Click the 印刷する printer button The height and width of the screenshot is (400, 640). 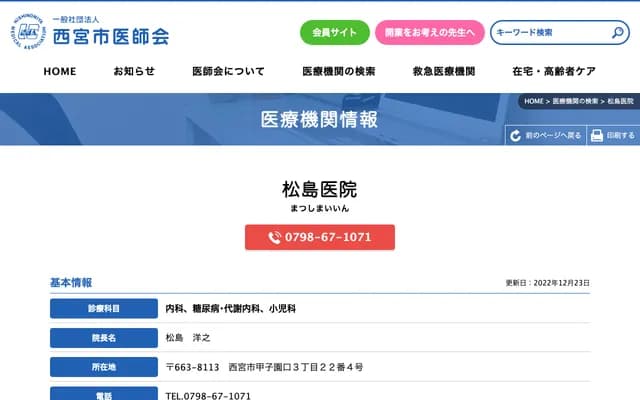(613, 135)
